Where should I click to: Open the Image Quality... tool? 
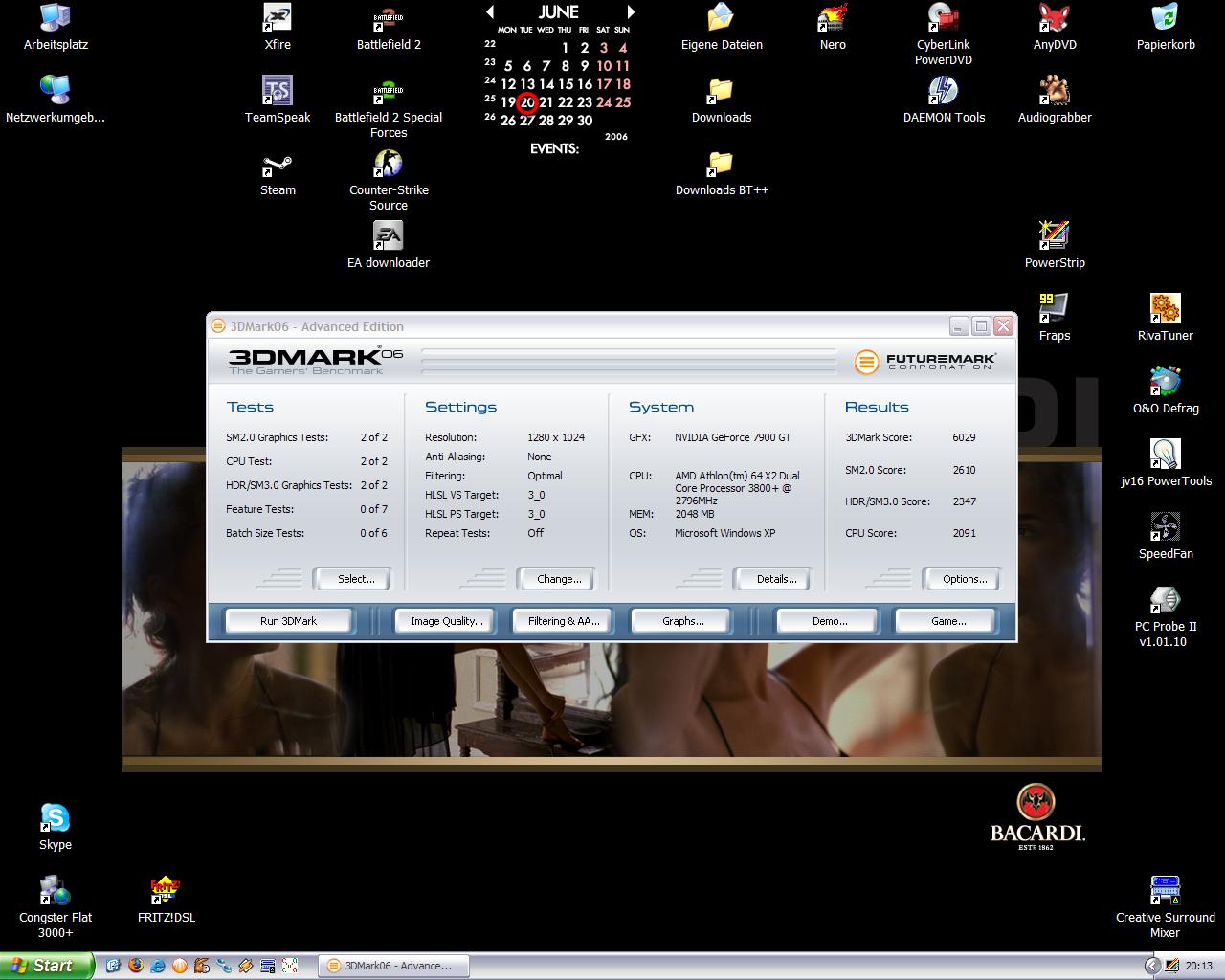(x=446, y=621)
